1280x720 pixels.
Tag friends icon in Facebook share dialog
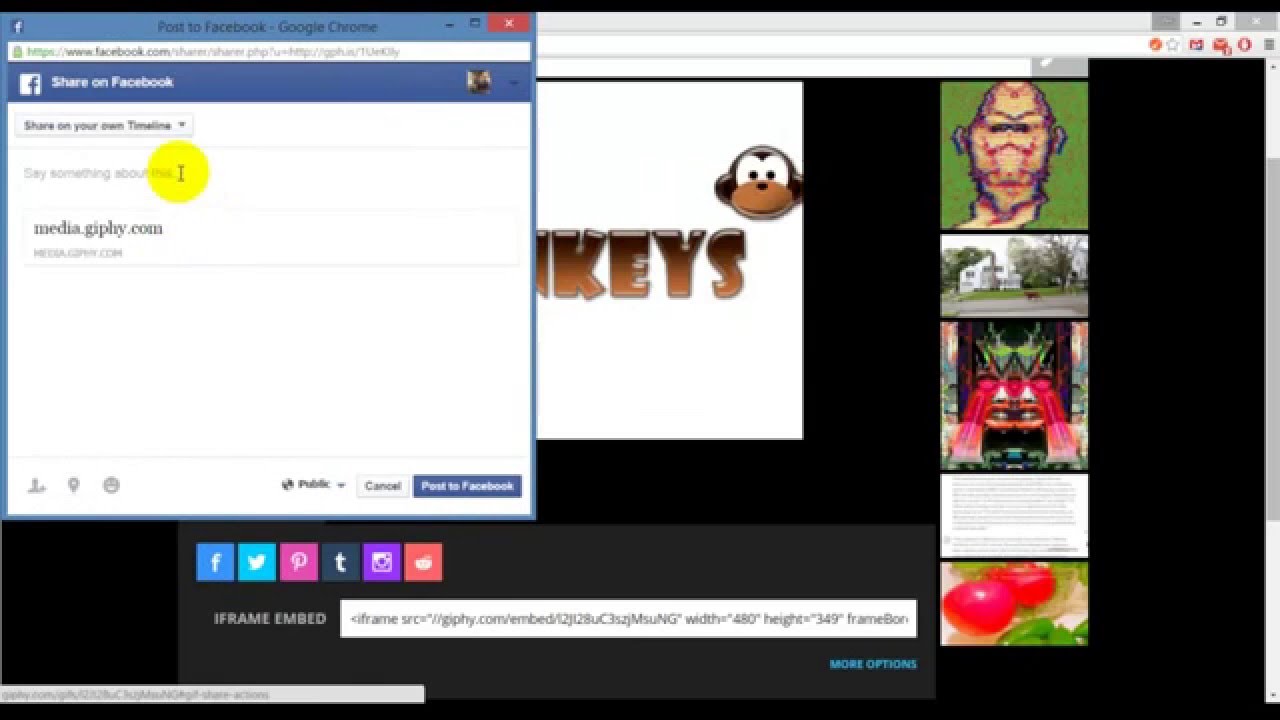tap(37, 485)
